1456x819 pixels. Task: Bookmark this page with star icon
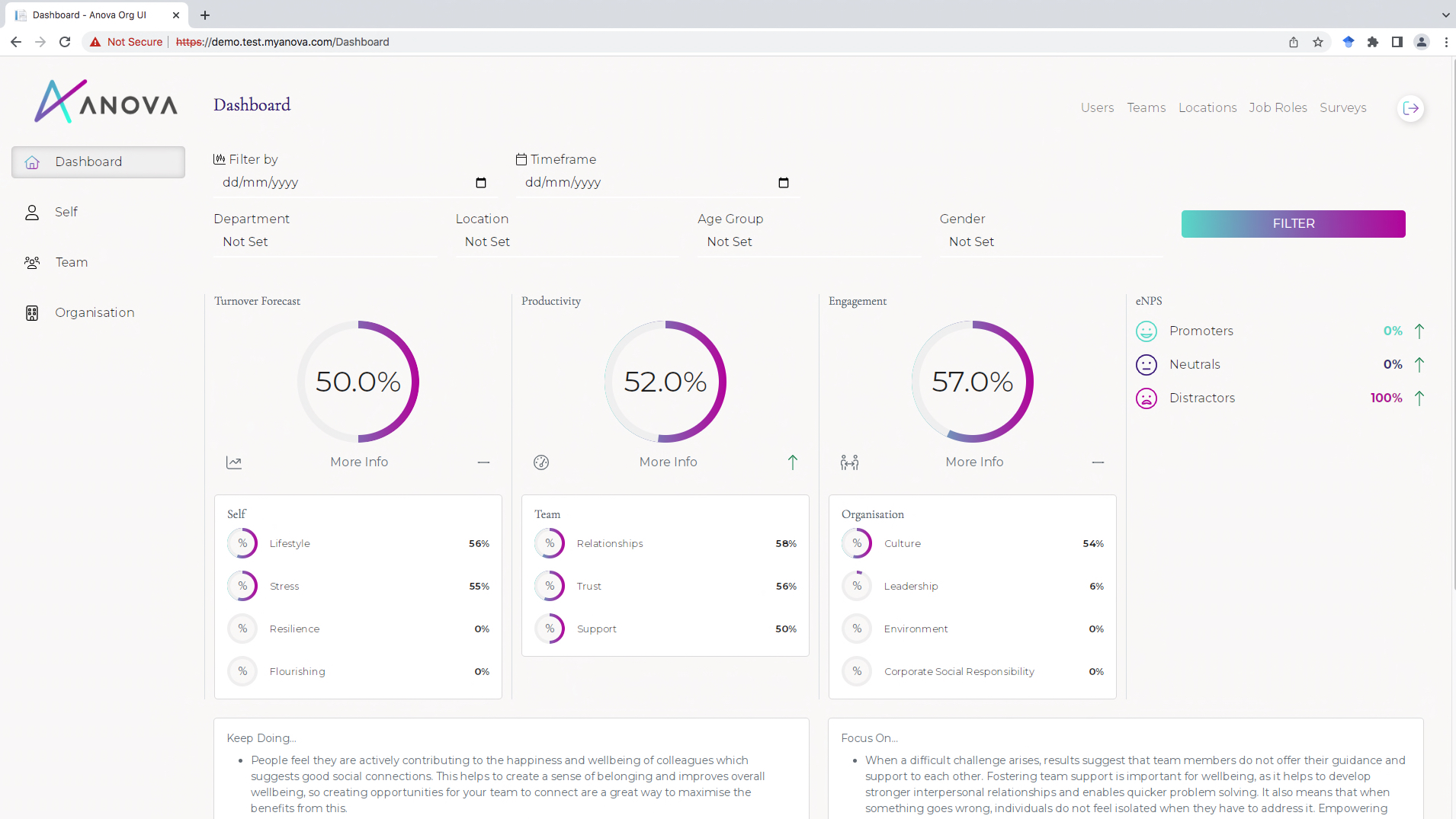tap(1317, 42)
